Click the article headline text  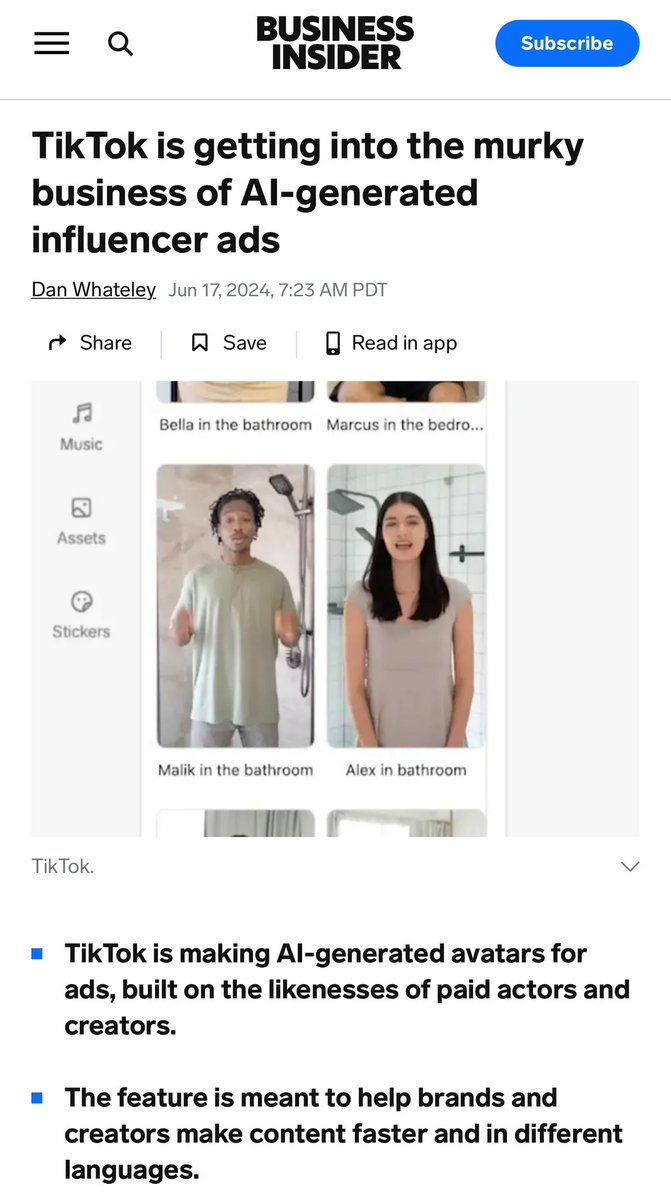307,193
